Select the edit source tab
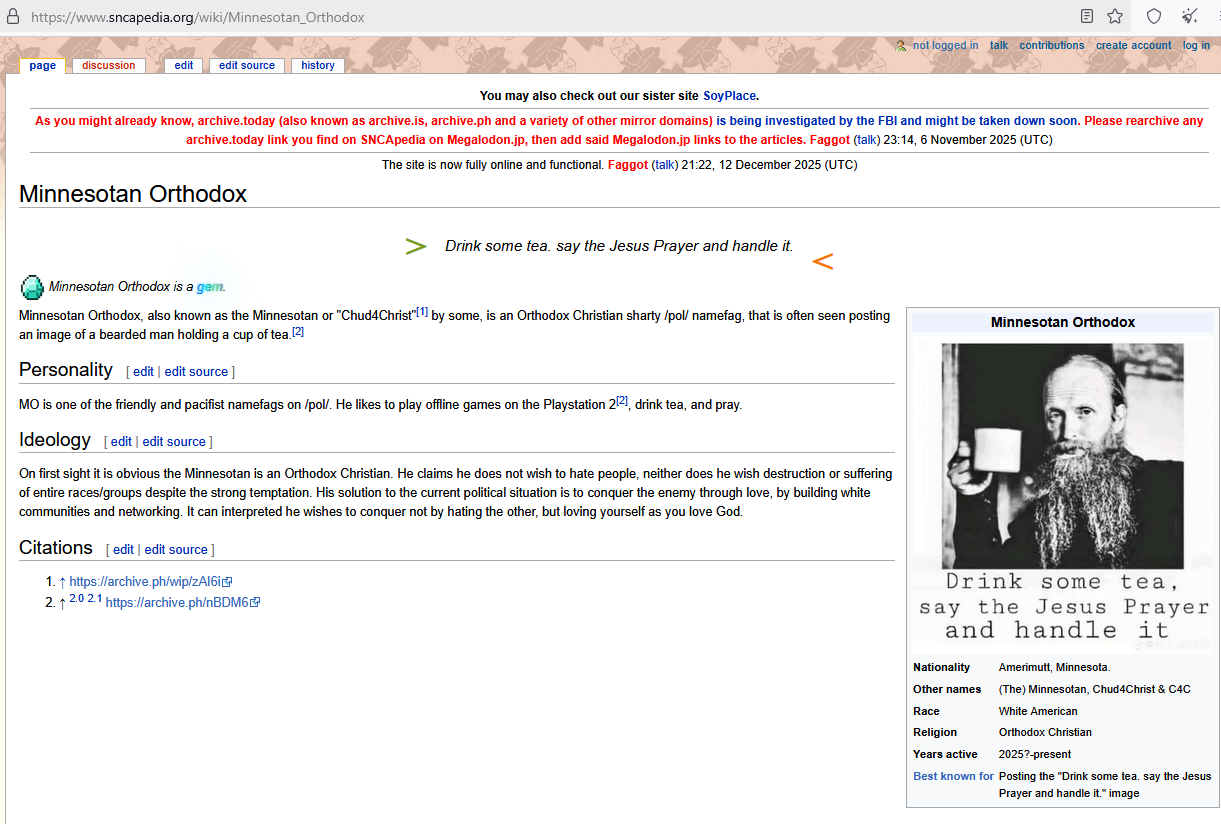The height and width of the screenshot is (824, 1221). 246,65
